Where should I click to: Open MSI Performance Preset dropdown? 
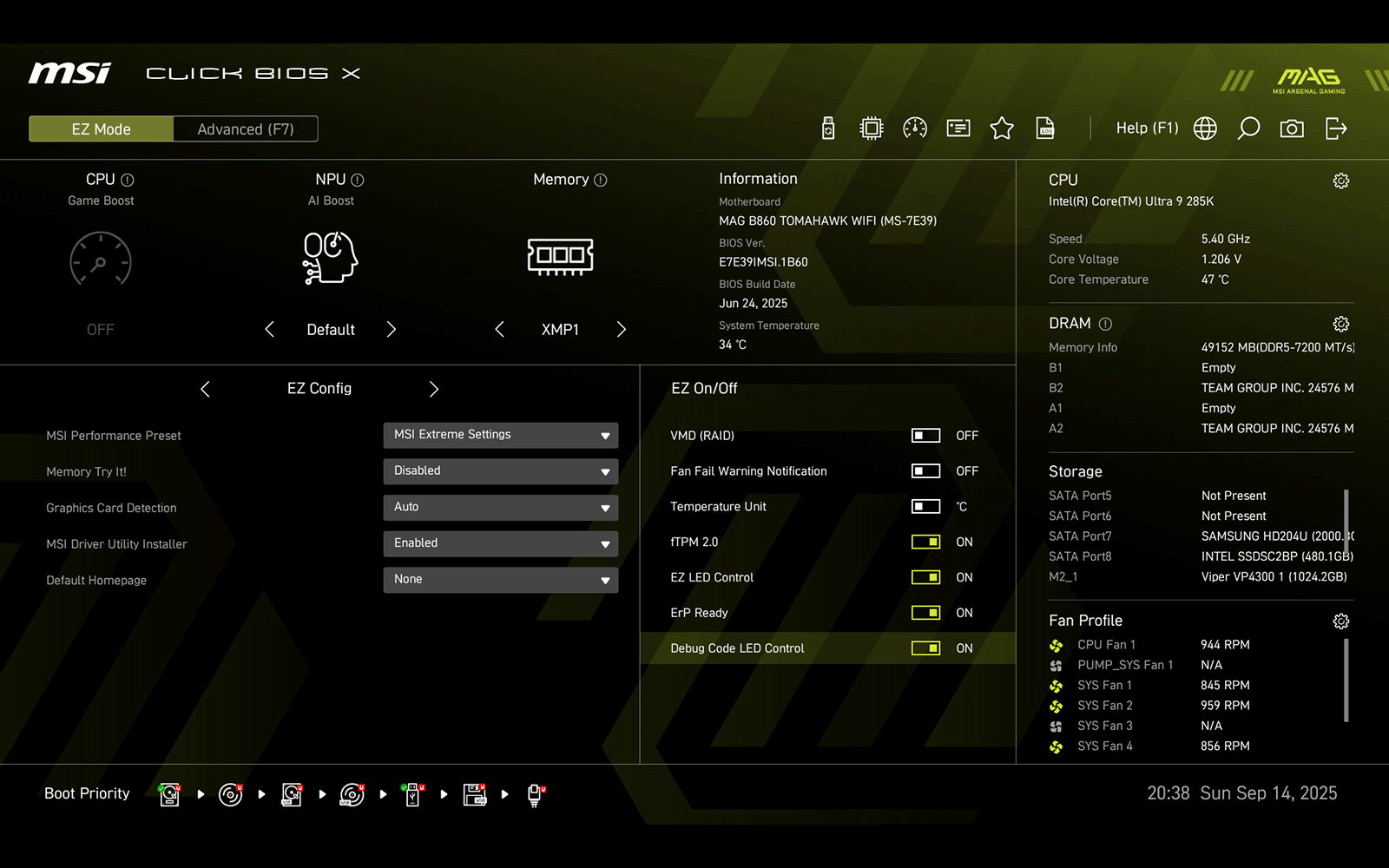pos(501,435)
